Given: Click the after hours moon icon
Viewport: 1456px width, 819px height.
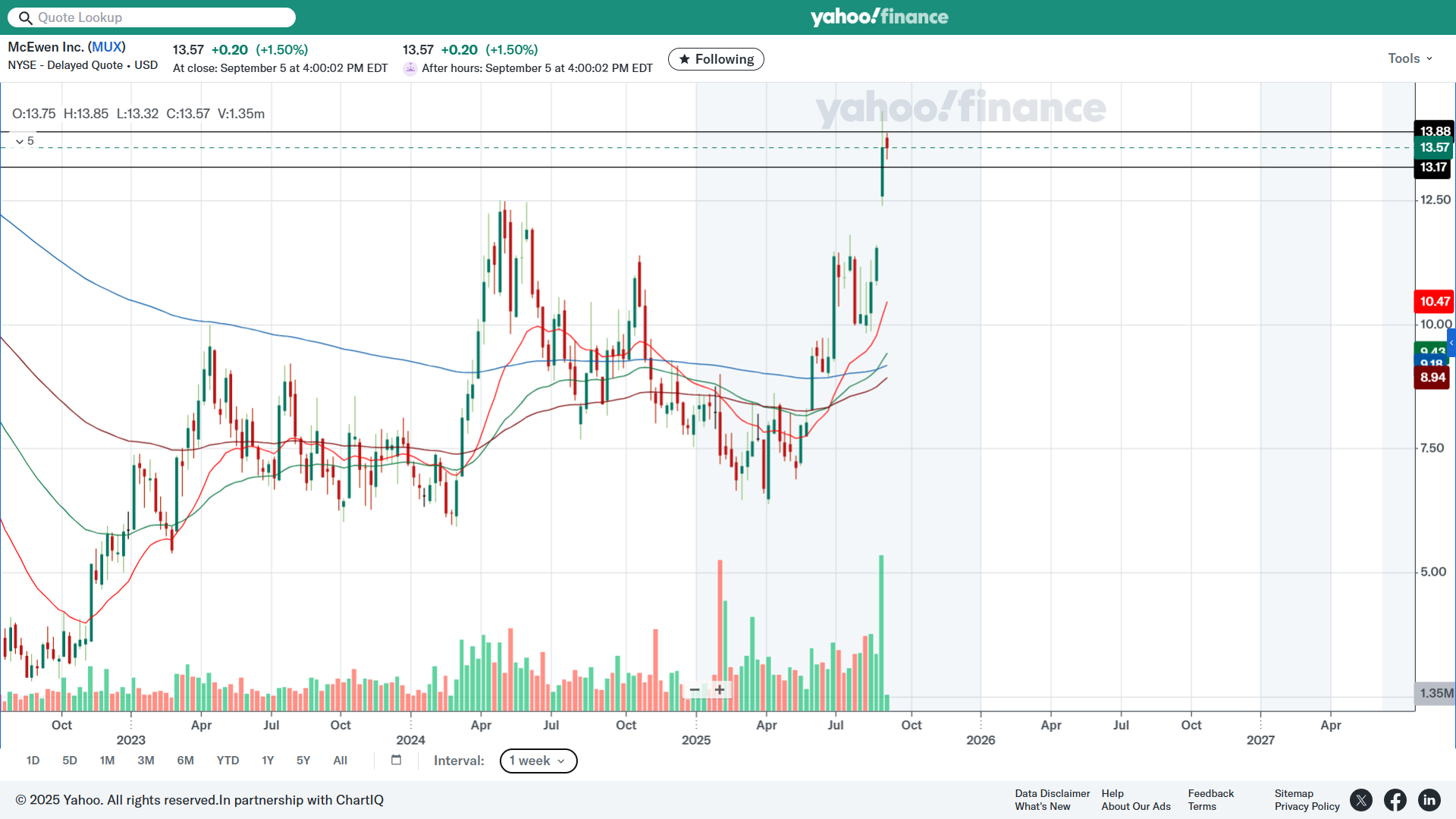Looking at the screenshot, I should point(410,68).
